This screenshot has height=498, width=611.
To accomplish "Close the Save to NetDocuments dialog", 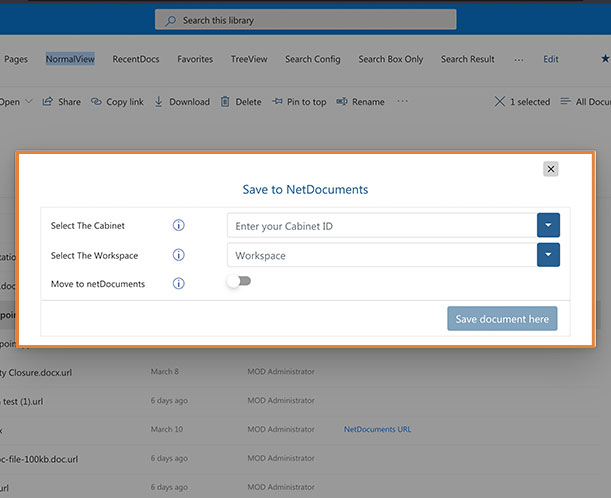I will (x=551, y=169).
